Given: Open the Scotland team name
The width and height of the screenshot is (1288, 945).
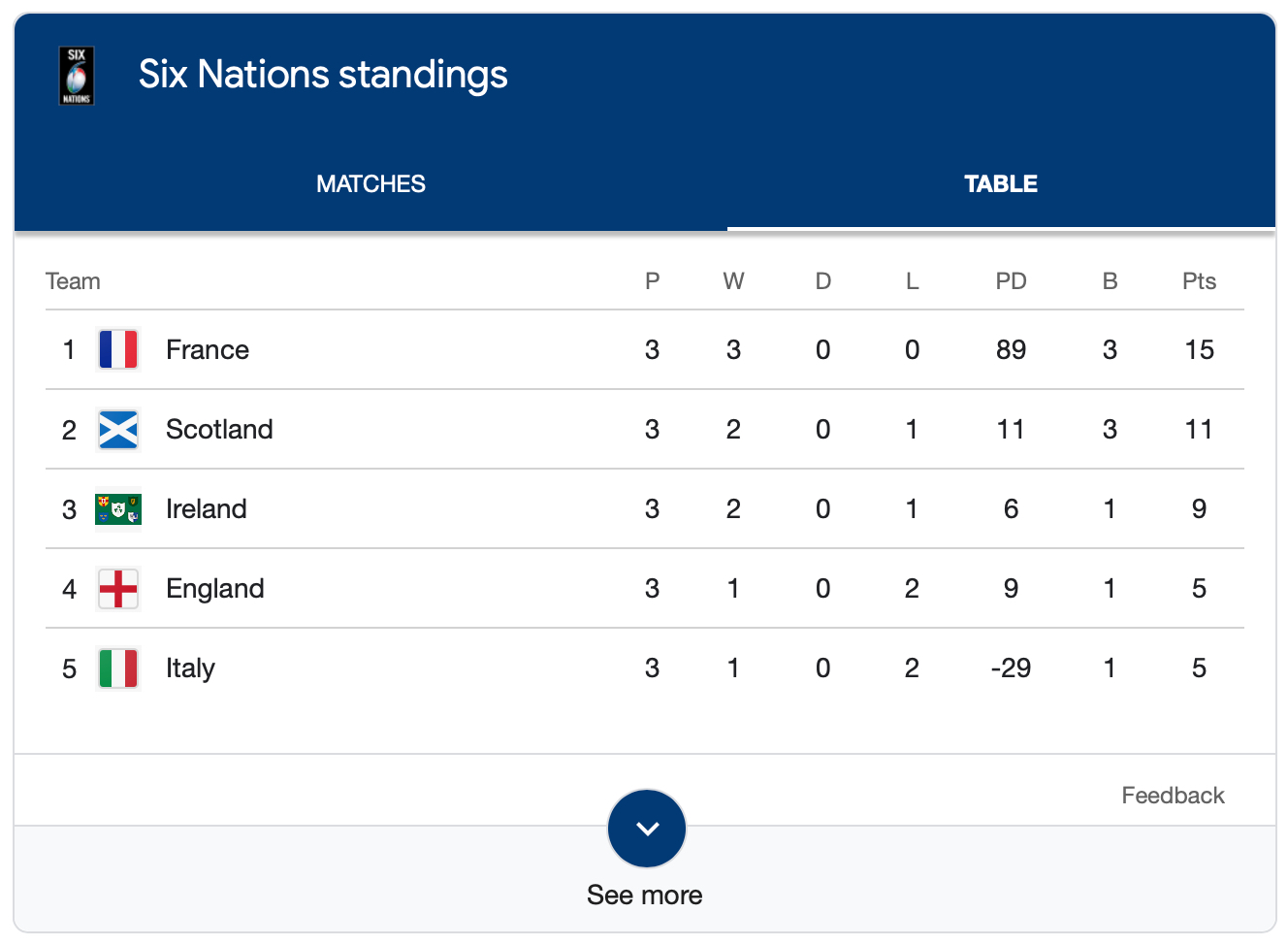Looking at the screenshot, I should tap(219, 429).
